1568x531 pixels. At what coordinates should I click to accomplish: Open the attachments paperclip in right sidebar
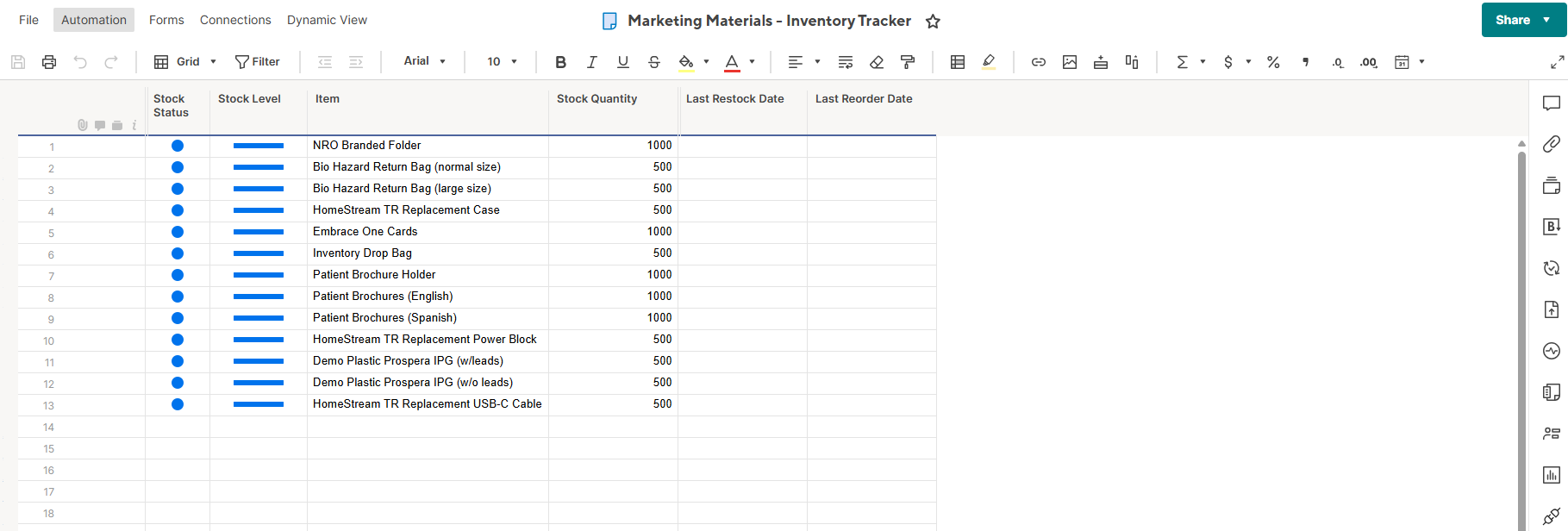click(1551, 144)
